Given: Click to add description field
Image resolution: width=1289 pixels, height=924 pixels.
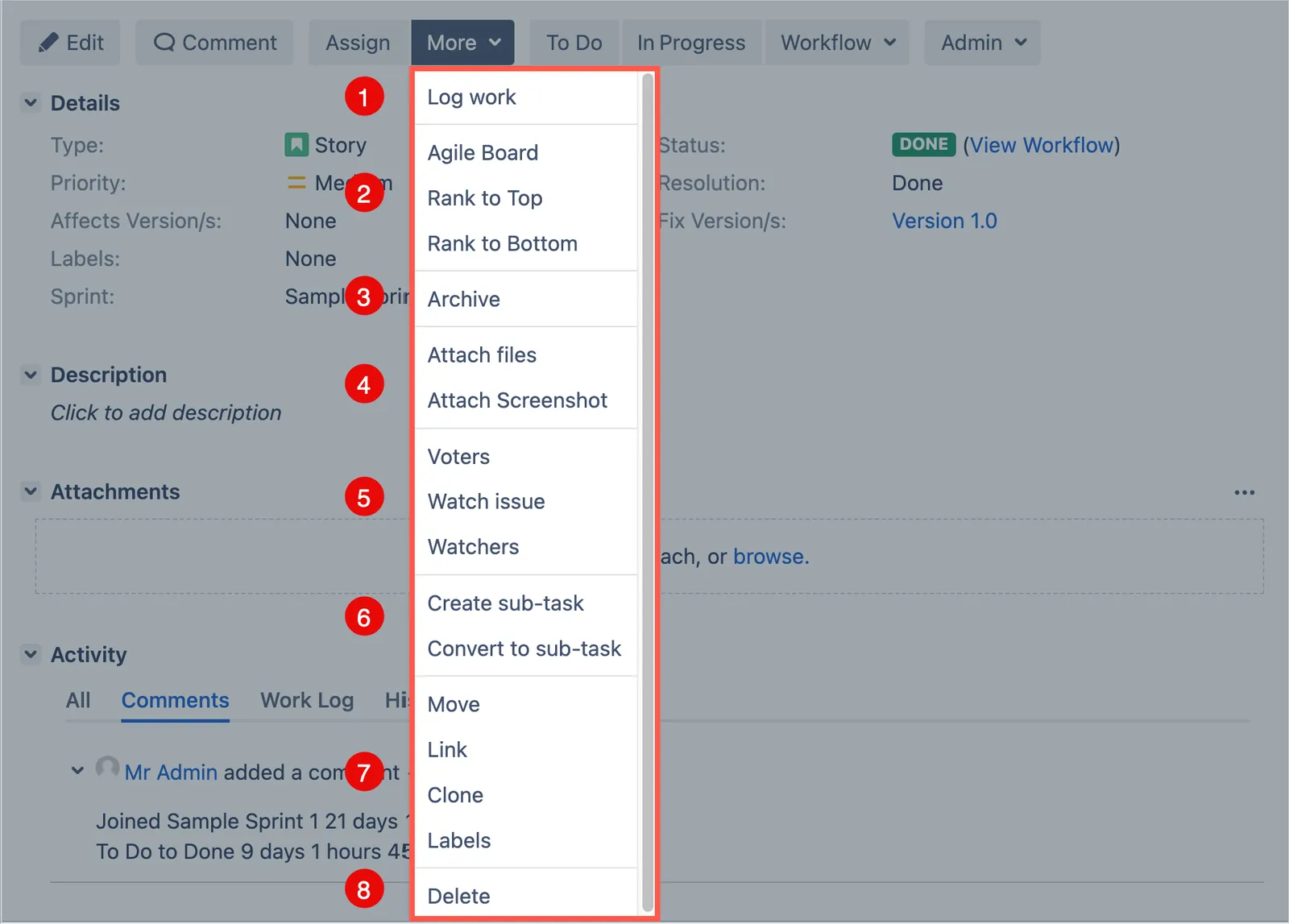Looking at the screenshot, I should [166, 412].
